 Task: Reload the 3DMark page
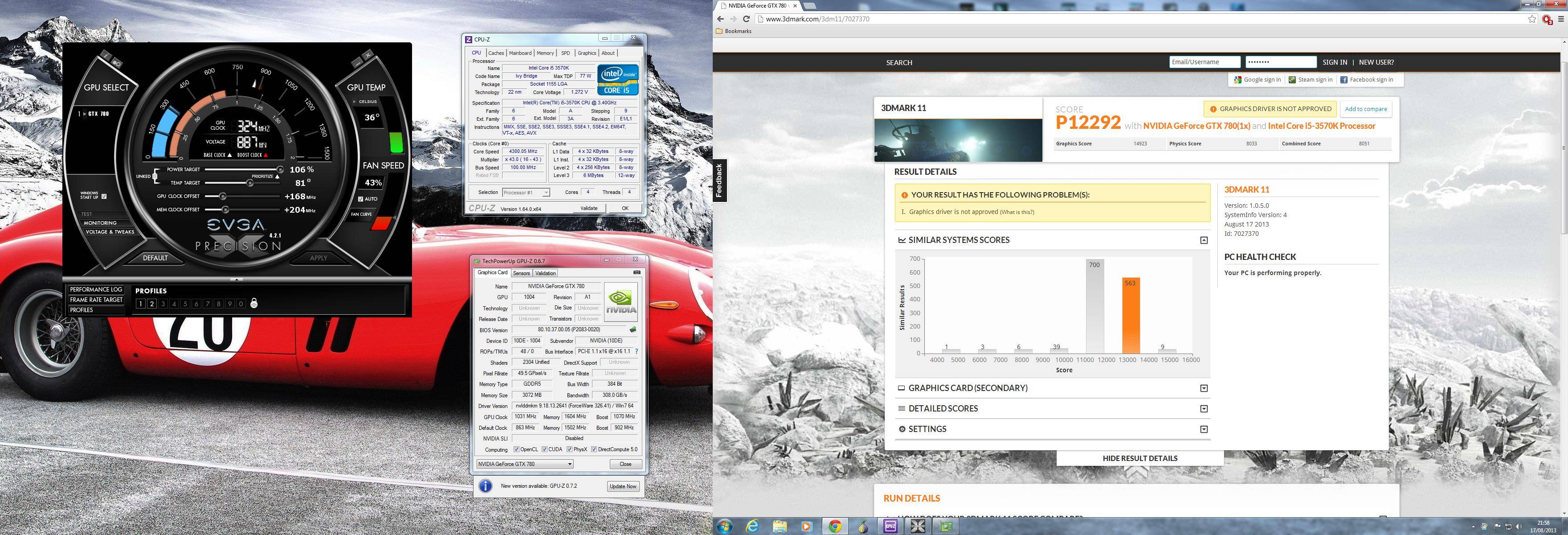point(746,19)
